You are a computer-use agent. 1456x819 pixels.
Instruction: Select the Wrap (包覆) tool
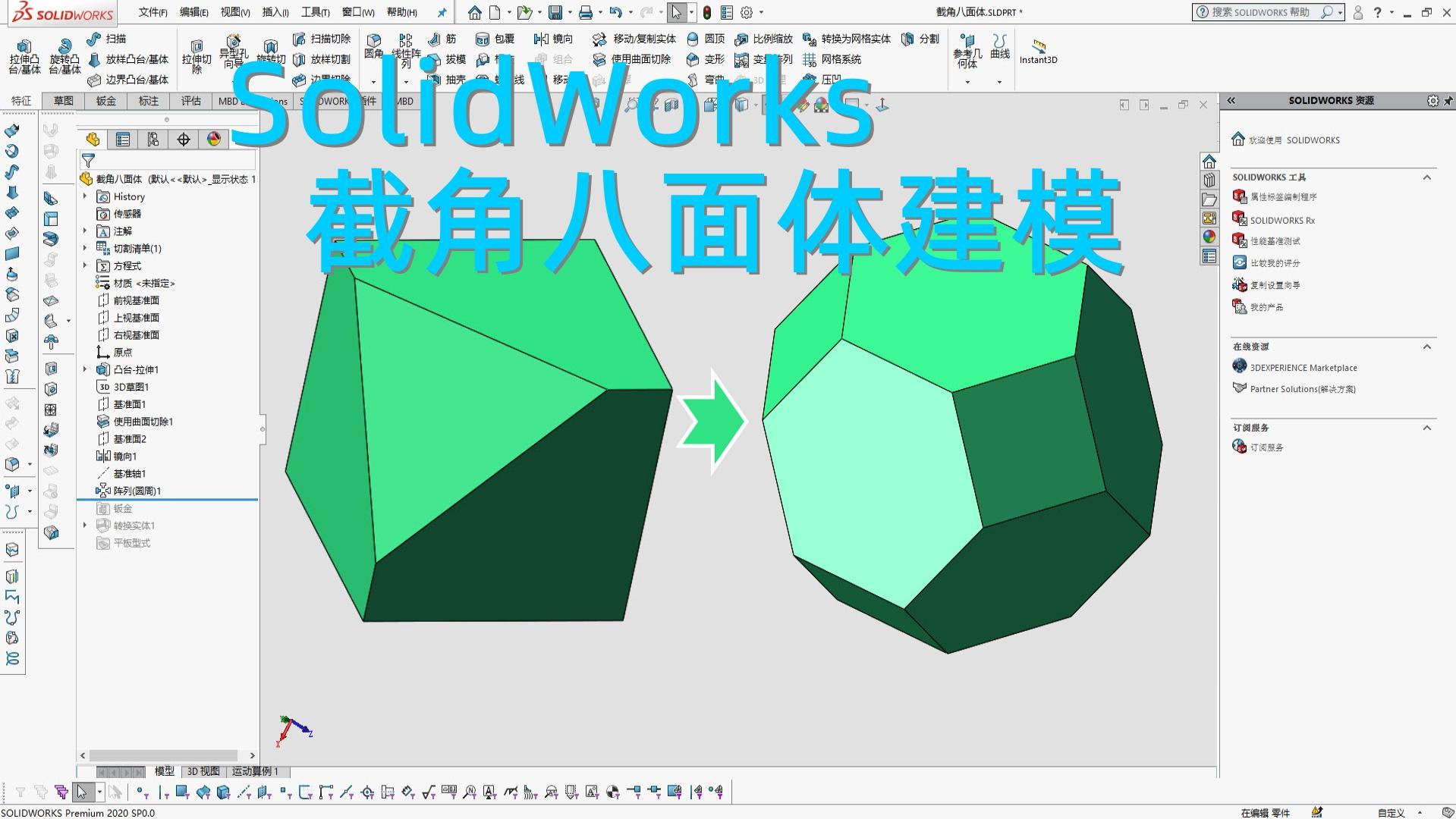(x=495, y=39)
